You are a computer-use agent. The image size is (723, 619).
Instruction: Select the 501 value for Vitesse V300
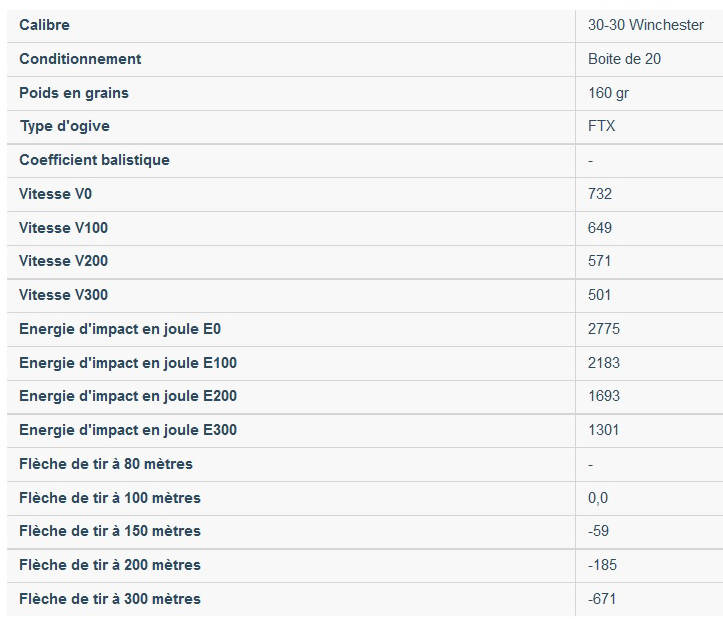600,295
